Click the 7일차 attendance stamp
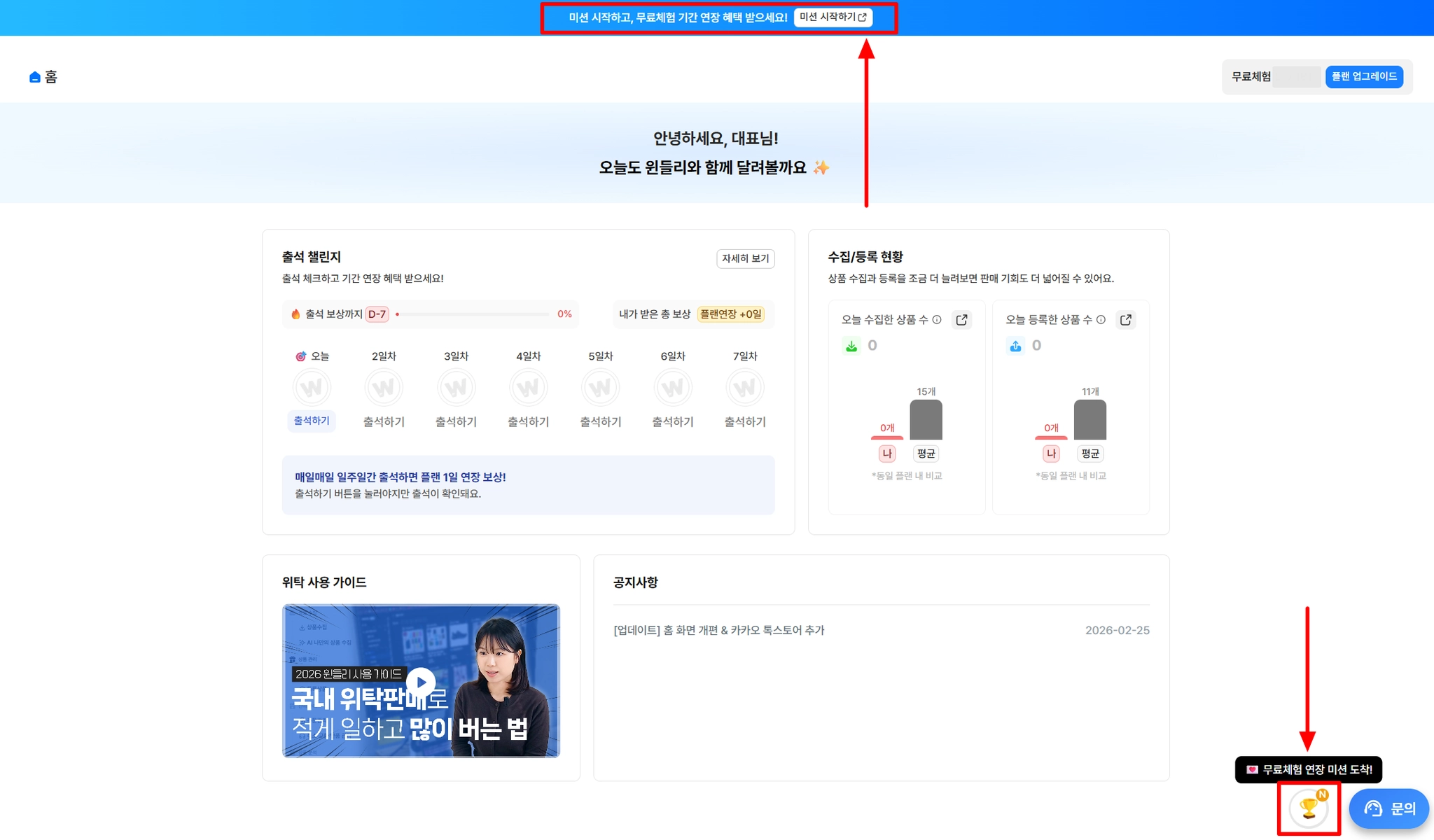 tap(745, 388)
